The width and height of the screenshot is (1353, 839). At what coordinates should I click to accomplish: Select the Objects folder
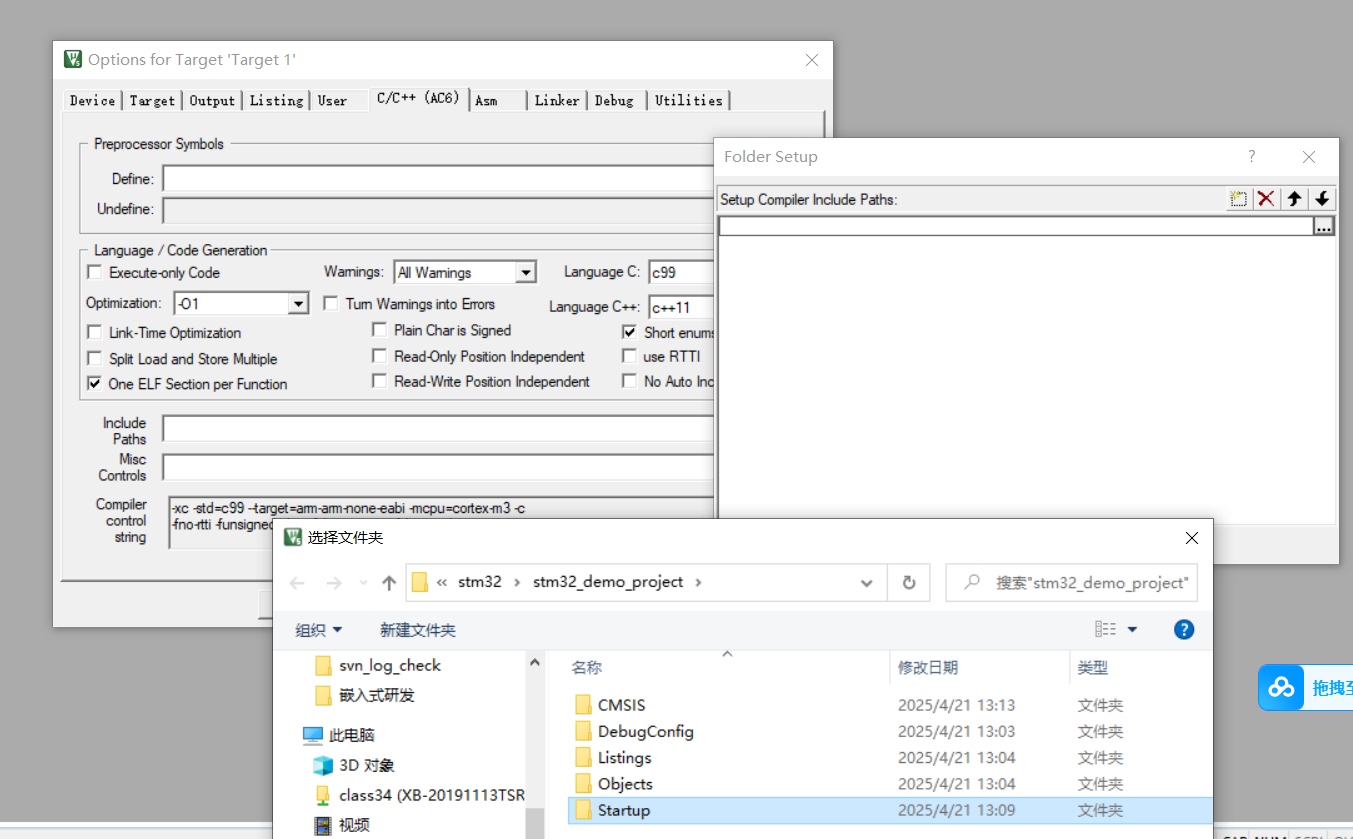(x=625, y=784)
